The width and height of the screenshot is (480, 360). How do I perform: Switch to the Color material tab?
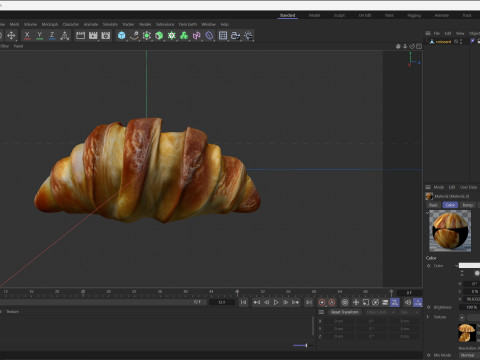click(450, 205)
